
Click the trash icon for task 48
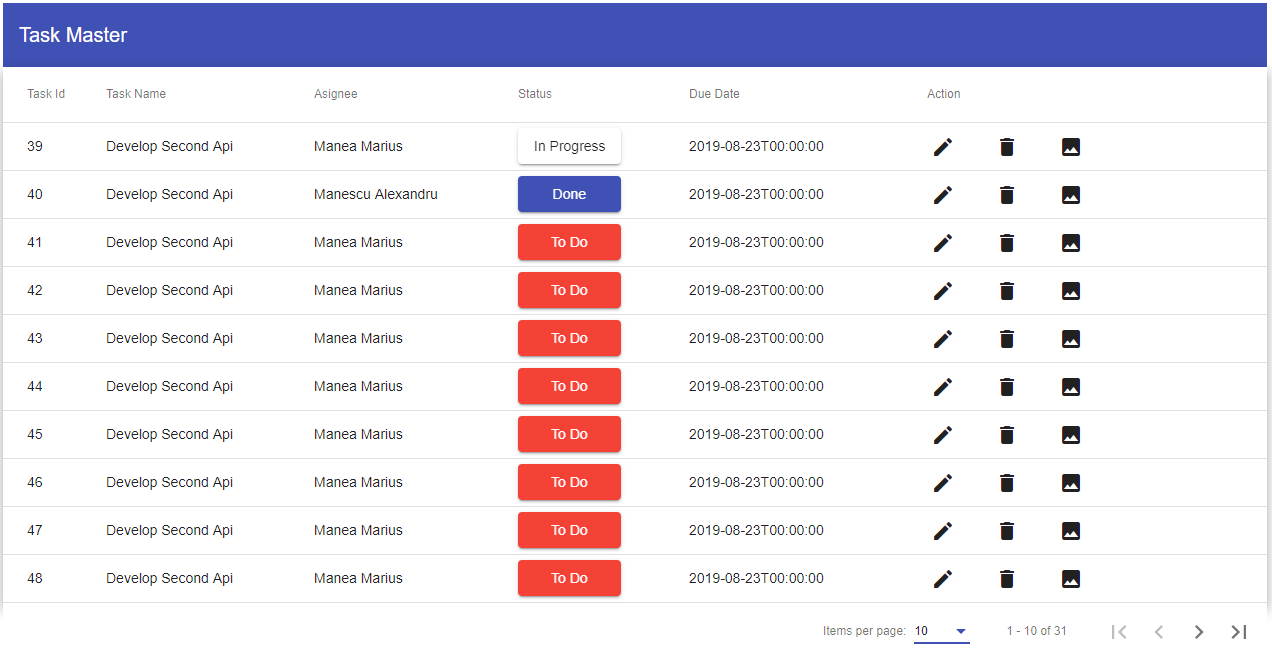click(x=1006, y=578)
